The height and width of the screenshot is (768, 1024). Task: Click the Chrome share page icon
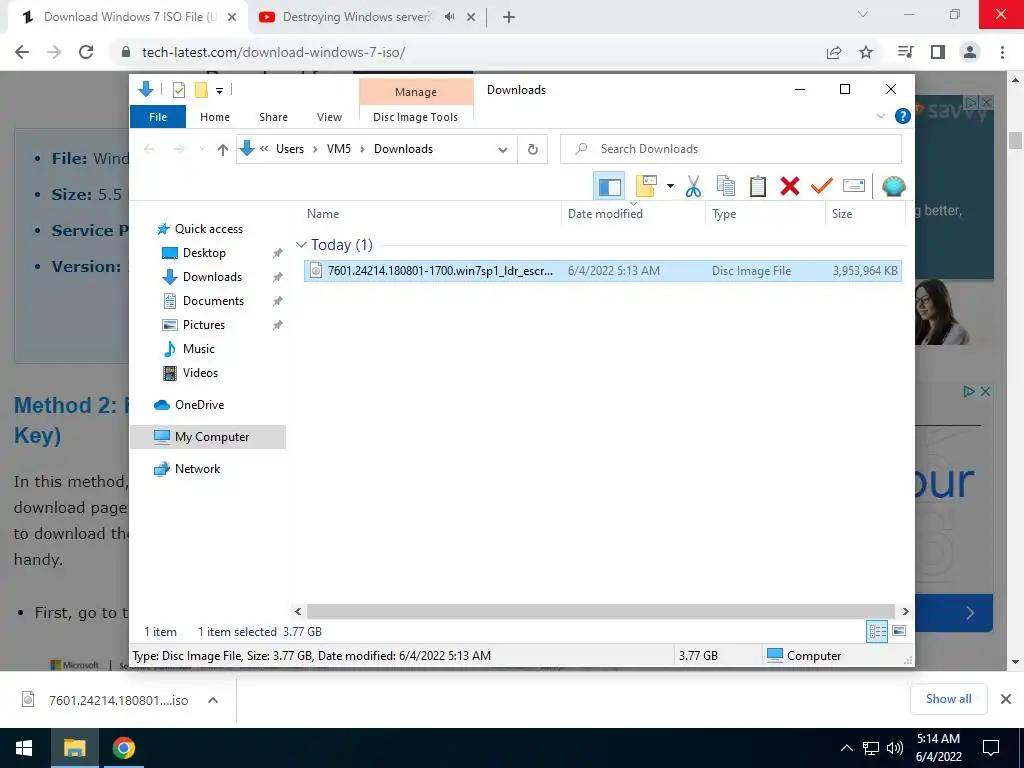pos(834,52)
